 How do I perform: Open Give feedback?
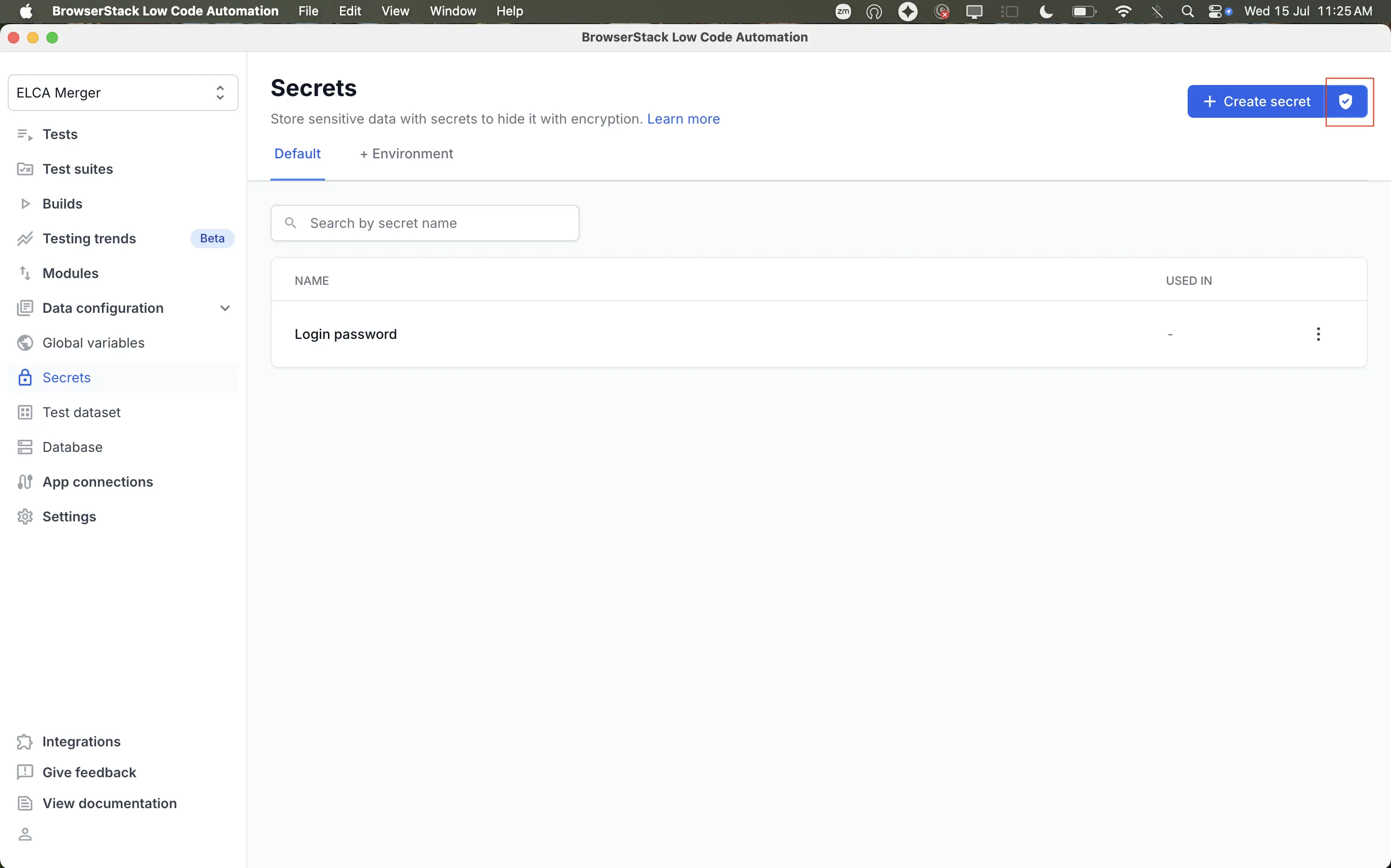coord(89,772)
